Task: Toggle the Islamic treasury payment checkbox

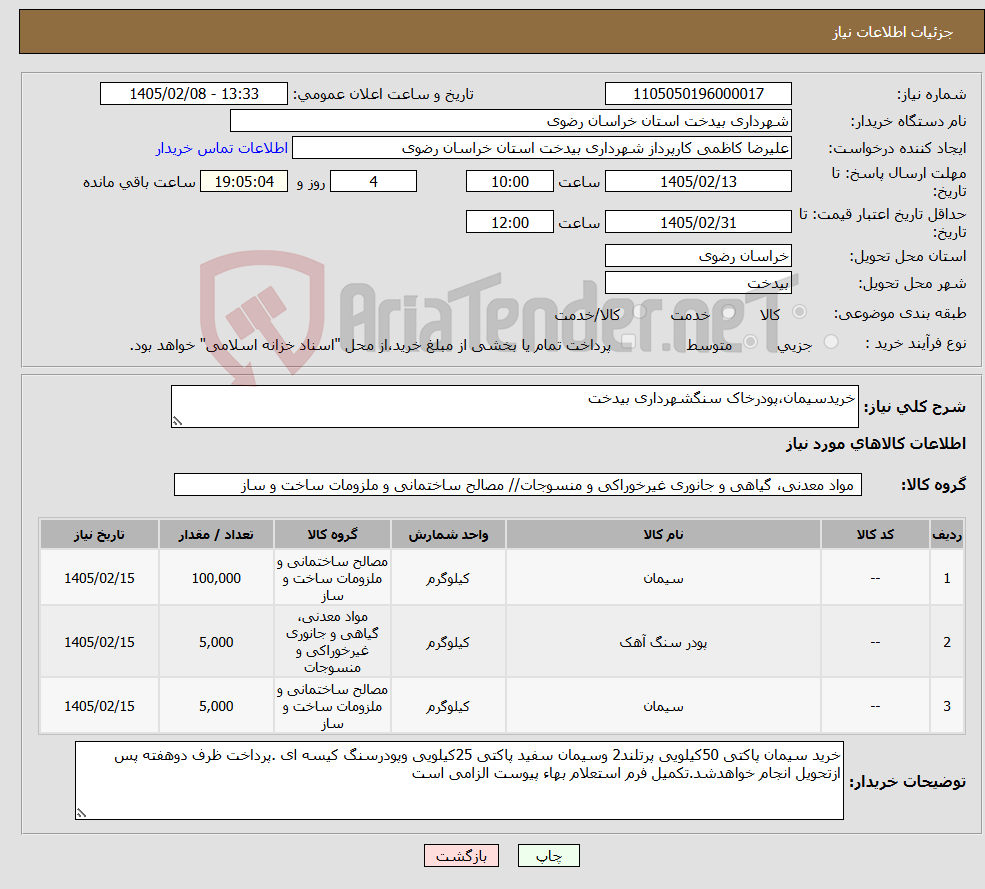Action: [628, 342]
